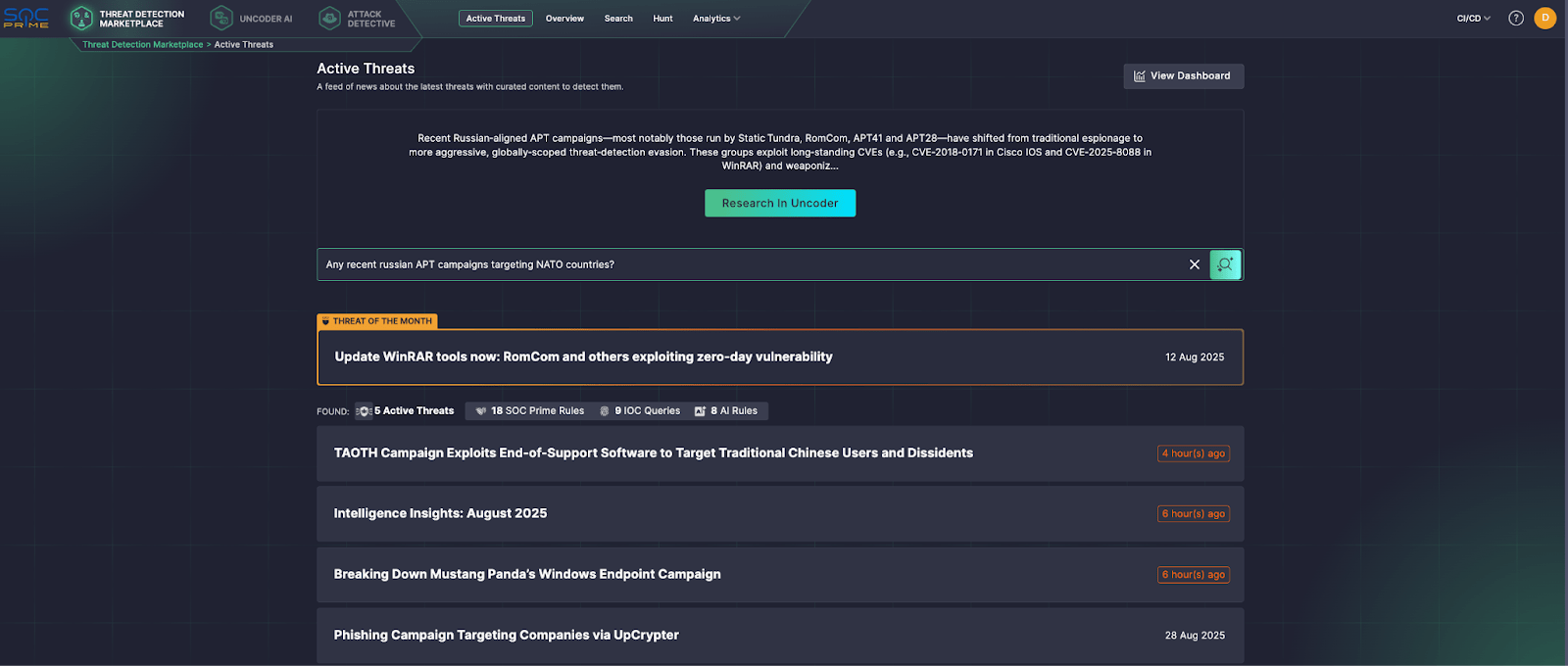Select the 18 SOC Prime Rules filter
The width and height of the screenshot is (1568, 666).
[x=529, y=411]
